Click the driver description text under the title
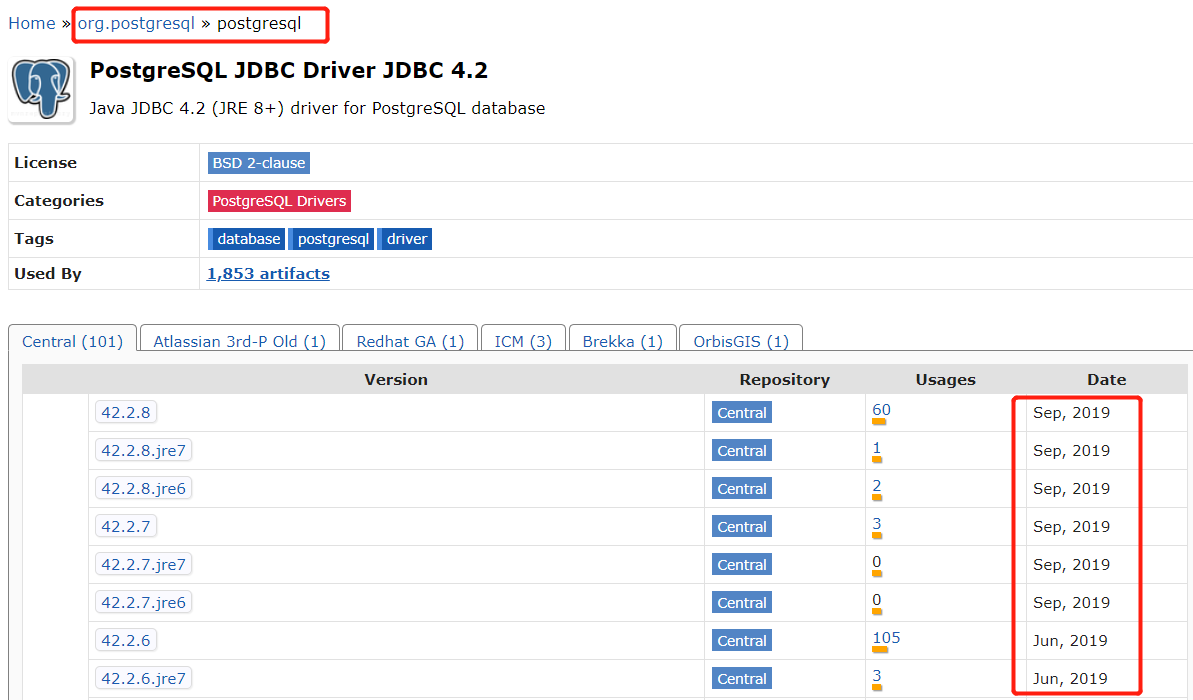 click(317, 108)
